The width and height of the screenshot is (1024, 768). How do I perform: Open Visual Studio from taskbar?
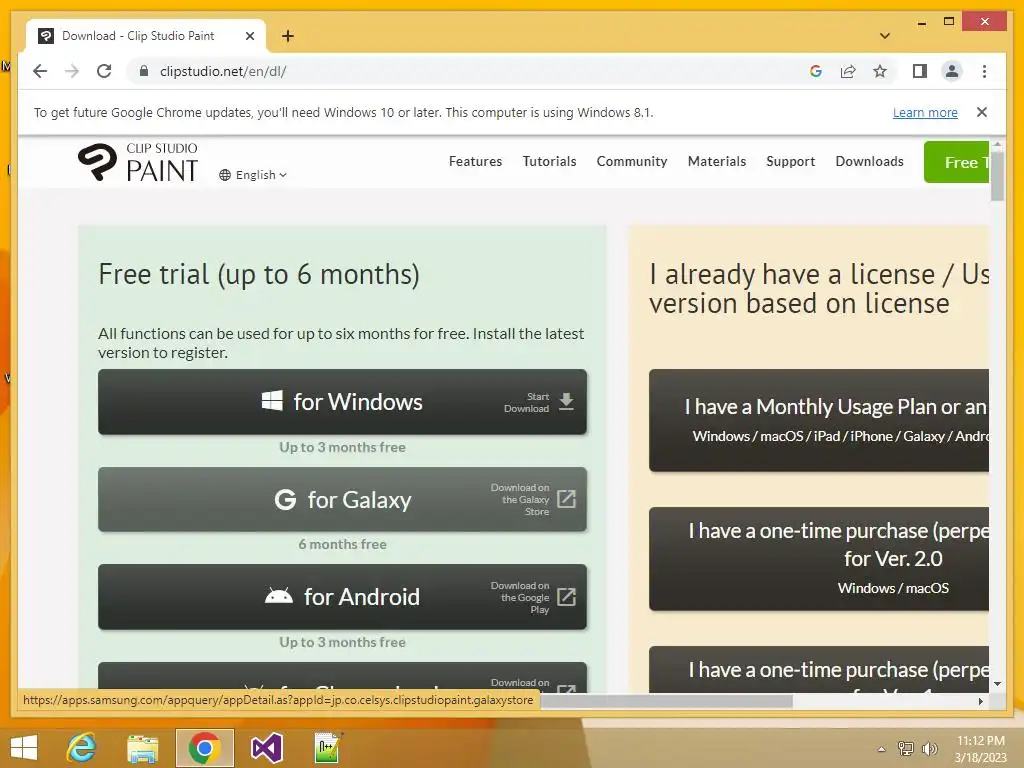coord(266,748)
